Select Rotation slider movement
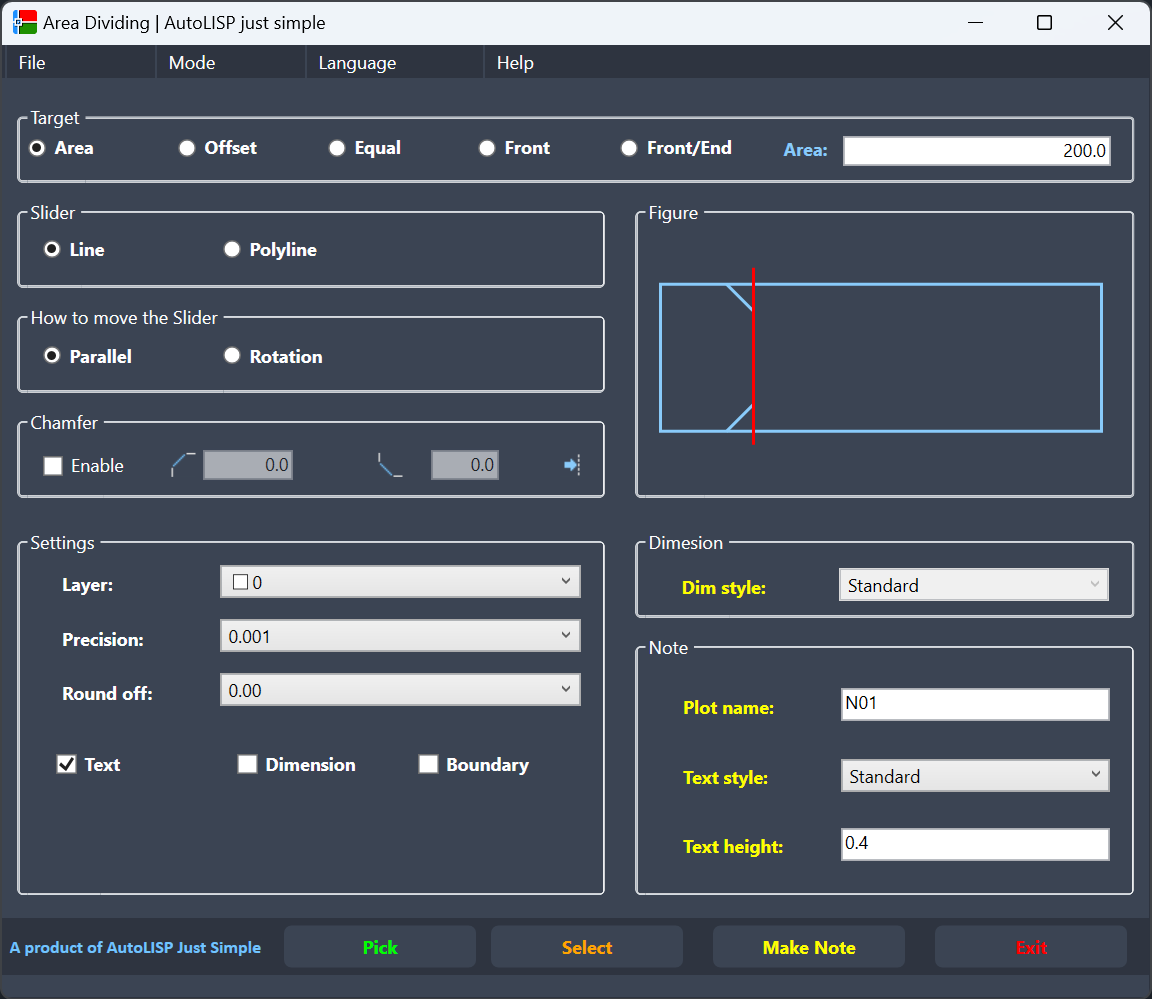 click(x=232, y=356)
